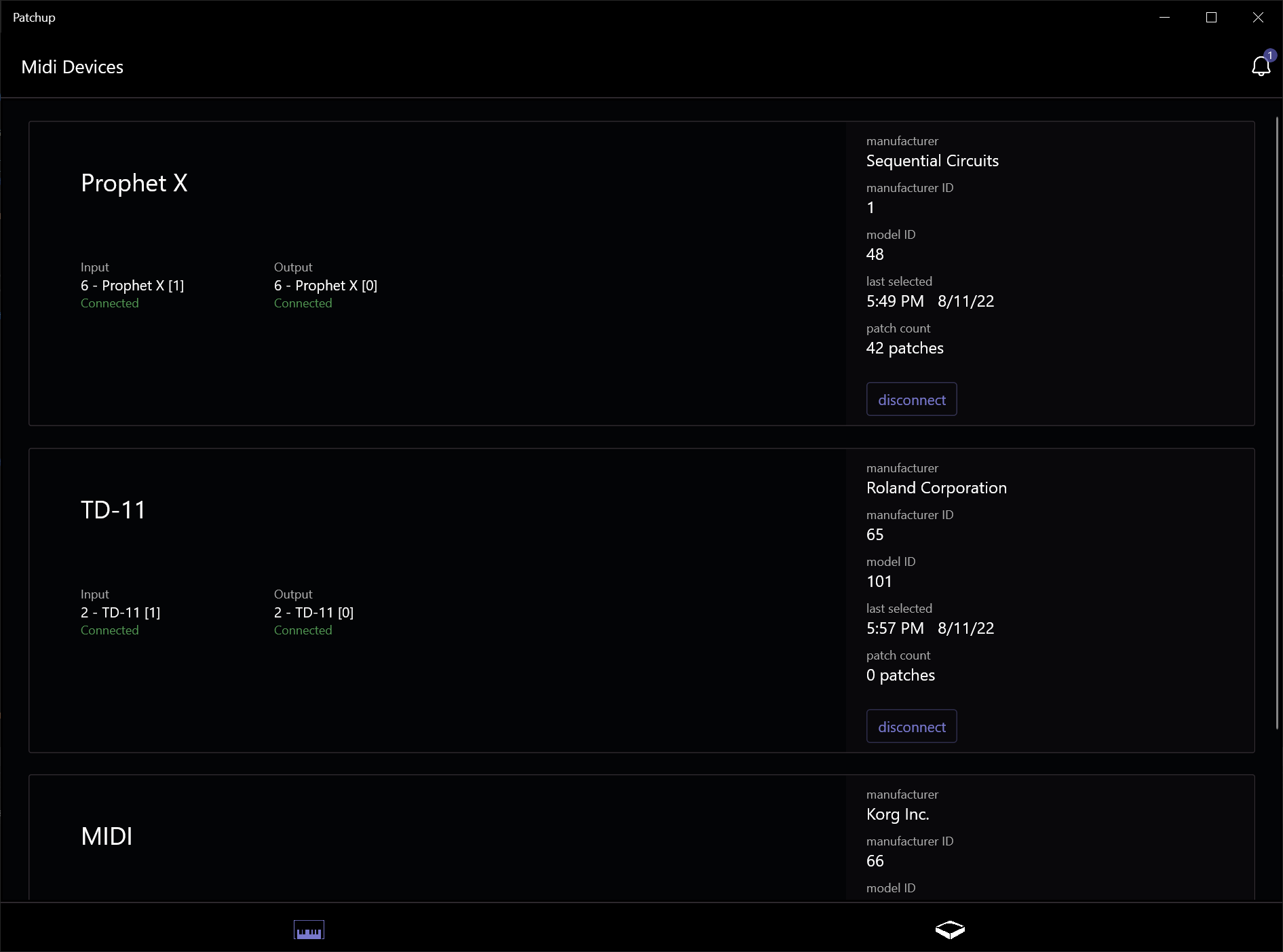The height and width of the screenshot is (952, 1283).
Task: Minimize the Patchup window
Action: point(1165,18)
